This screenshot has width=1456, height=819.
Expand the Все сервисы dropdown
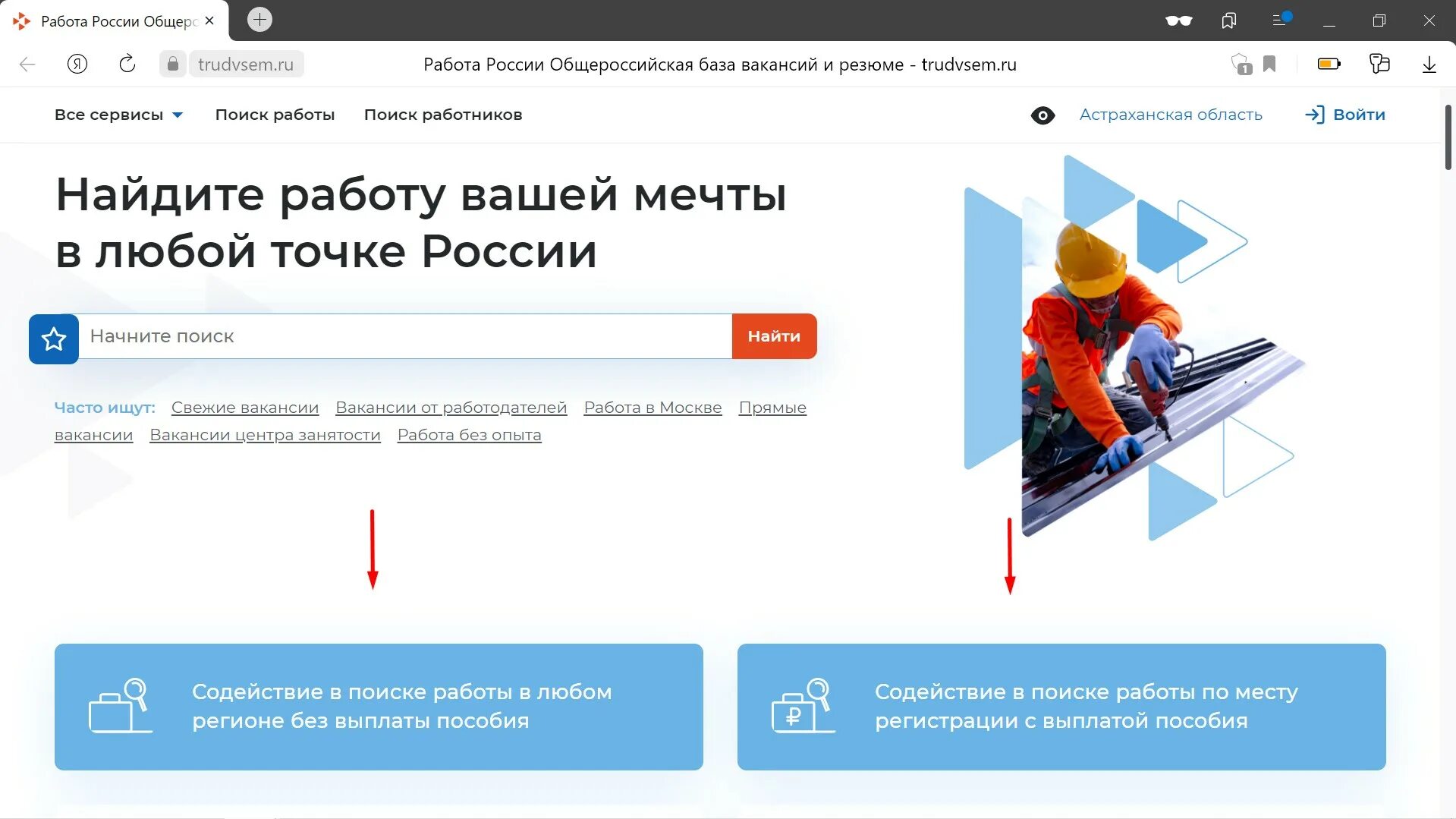click(x=118, y=115)
